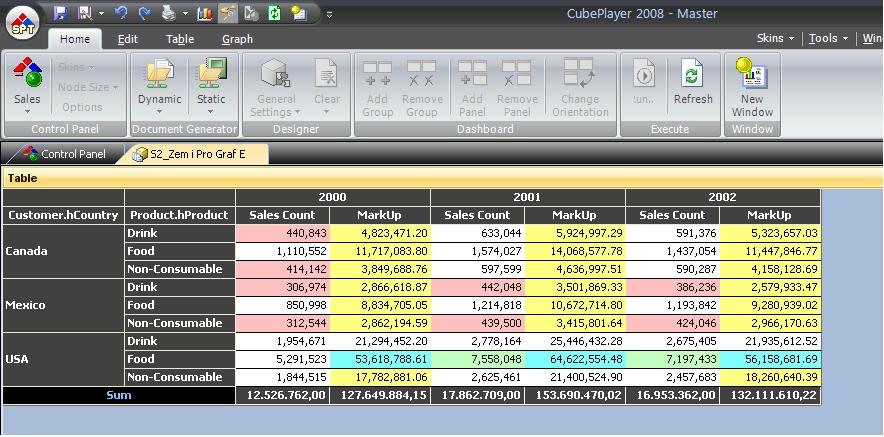Click the bar chart icon in quick toolbar

pos(205,13)
